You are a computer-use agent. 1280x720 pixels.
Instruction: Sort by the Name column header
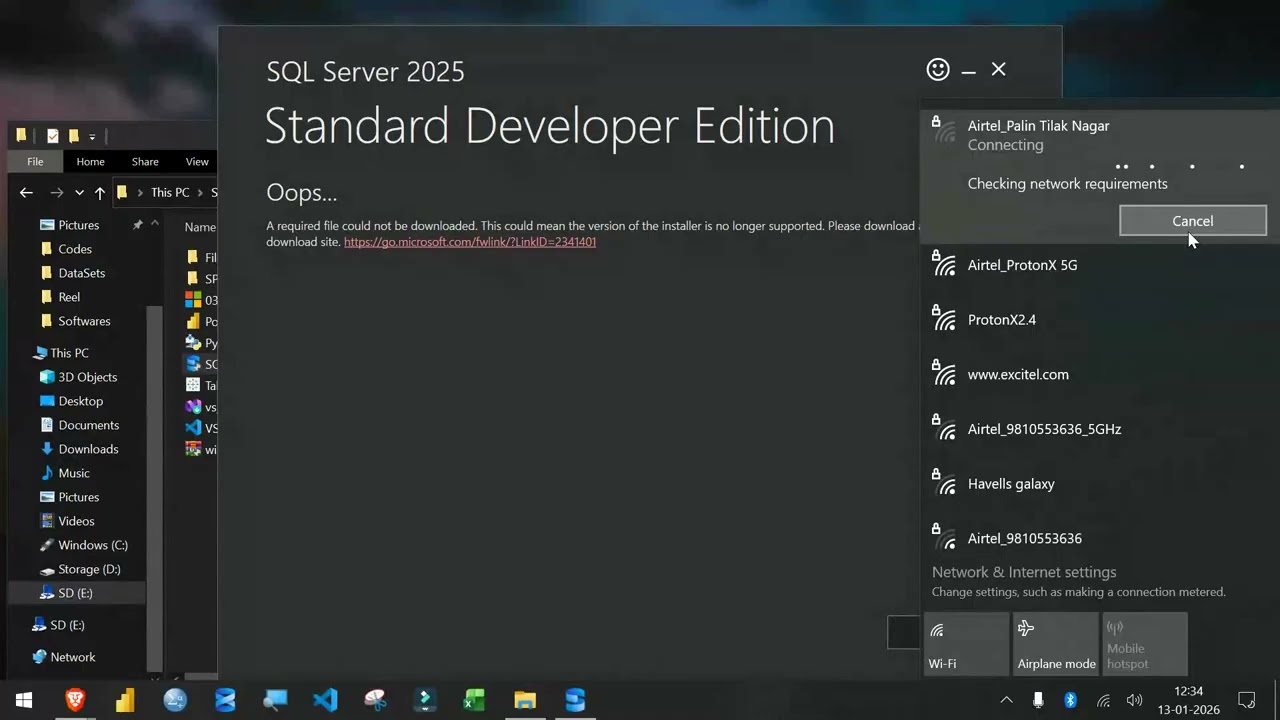click(x=200, y=227)
